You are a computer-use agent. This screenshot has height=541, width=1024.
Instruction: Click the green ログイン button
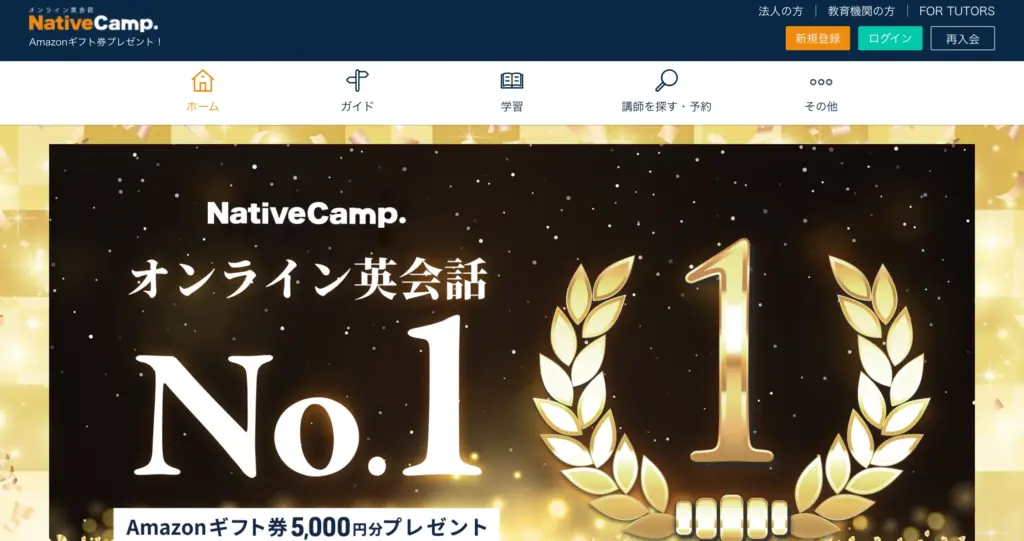[890, 39]
